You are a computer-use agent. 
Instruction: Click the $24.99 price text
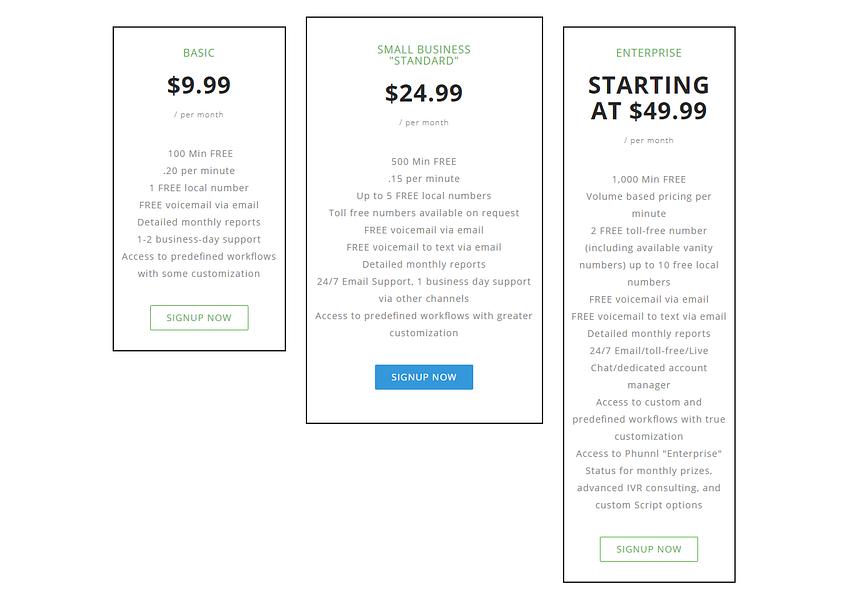pos(424,93)
